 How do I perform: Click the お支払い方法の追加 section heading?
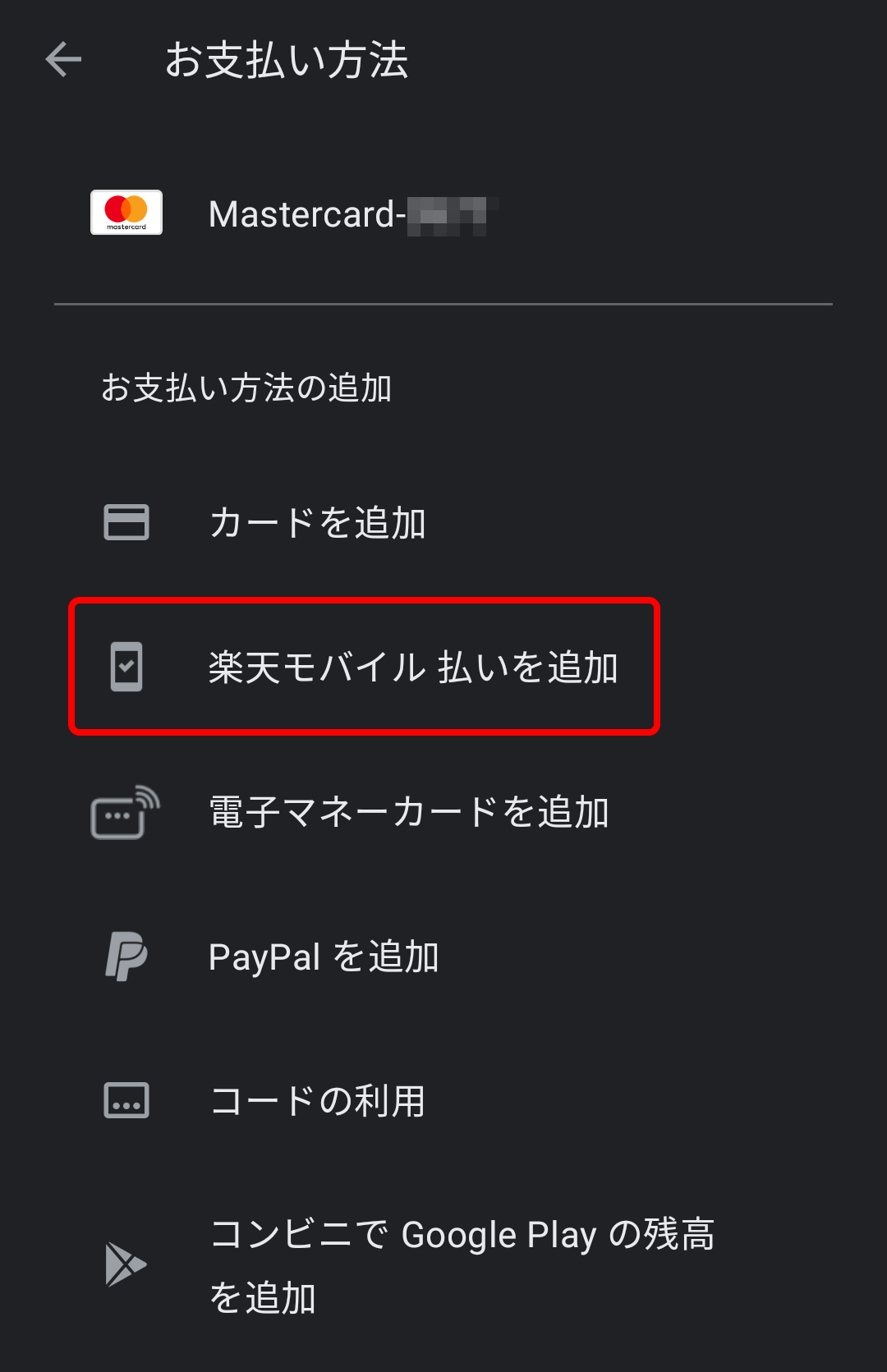[x=246, y=388]
